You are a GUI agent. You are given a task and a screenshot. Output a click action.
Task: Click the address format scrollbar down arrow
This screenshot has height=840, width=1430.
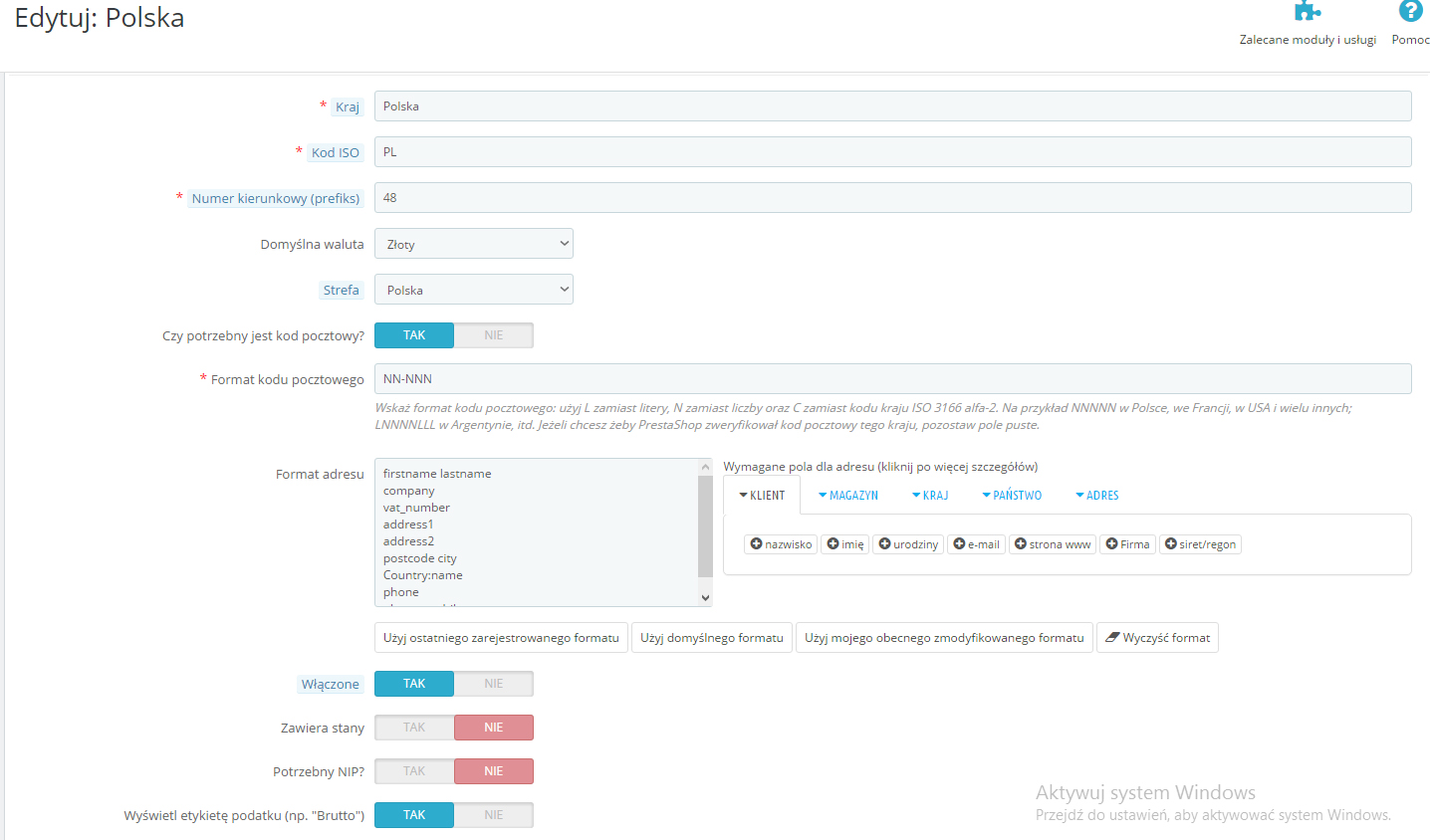click(705, 598)
